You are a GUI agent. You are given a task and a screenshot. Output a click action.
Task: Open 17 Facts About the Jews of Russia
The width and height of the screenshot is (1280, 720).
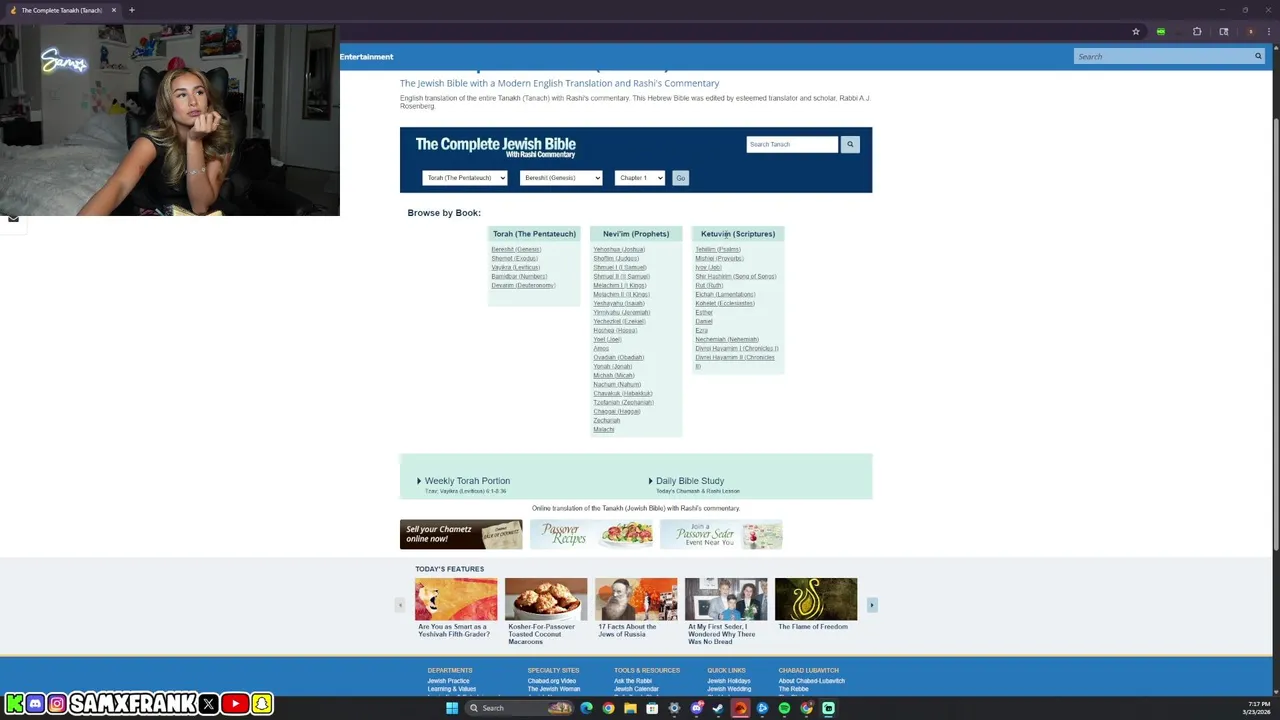pyautogui.click(x=636, y=609)
